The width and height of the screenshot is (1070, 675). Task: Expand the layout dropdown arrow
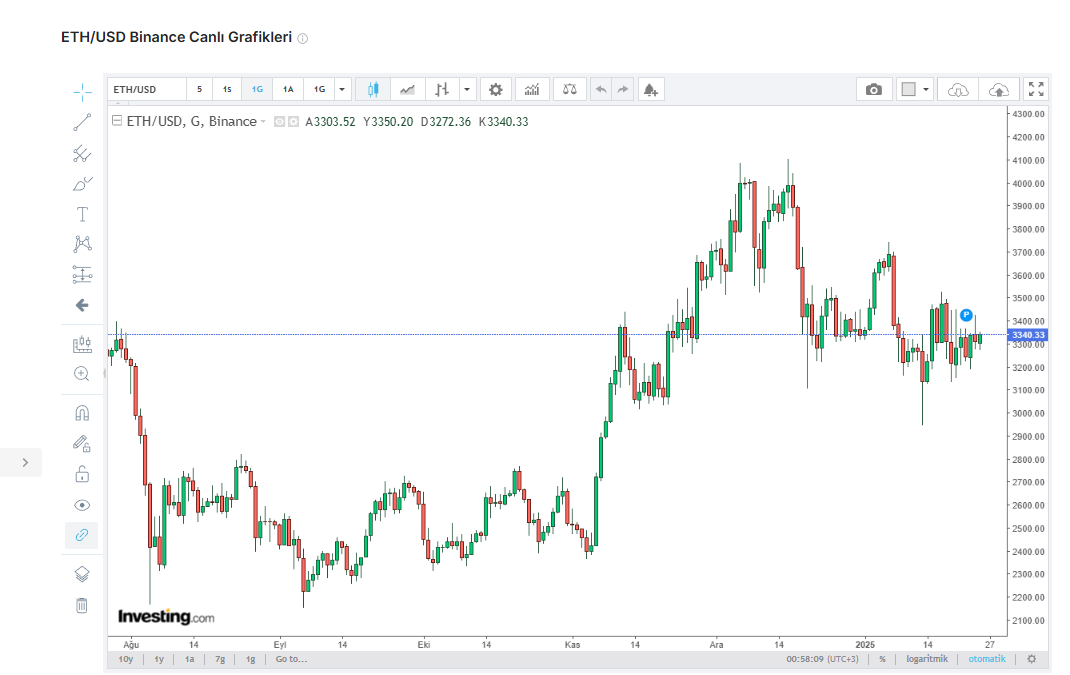926,89
